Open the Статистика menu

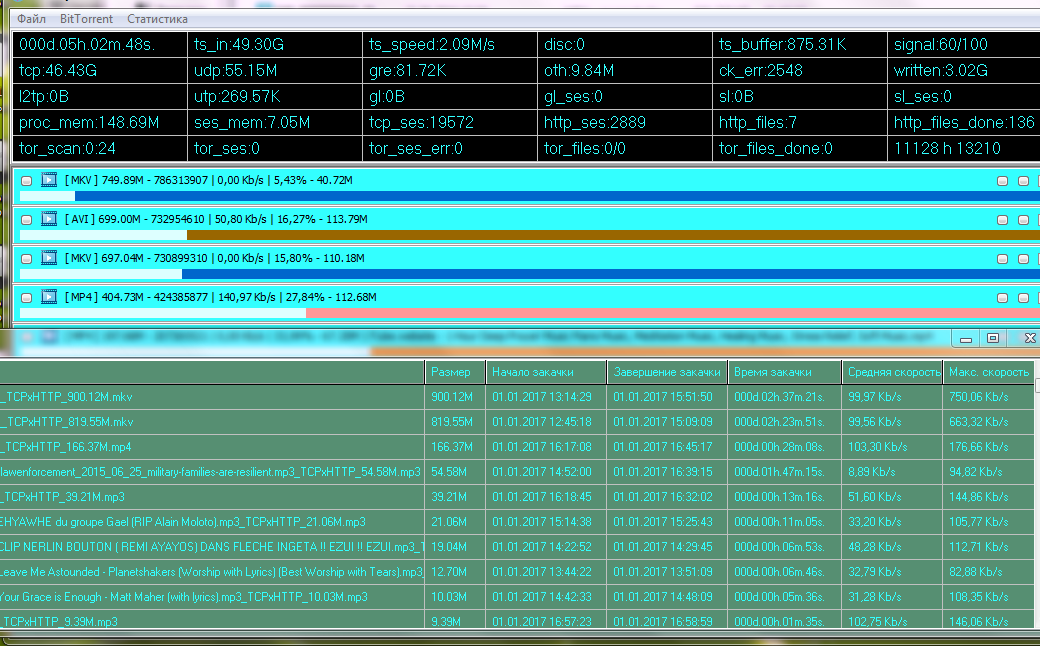click(x=157, y=19)
